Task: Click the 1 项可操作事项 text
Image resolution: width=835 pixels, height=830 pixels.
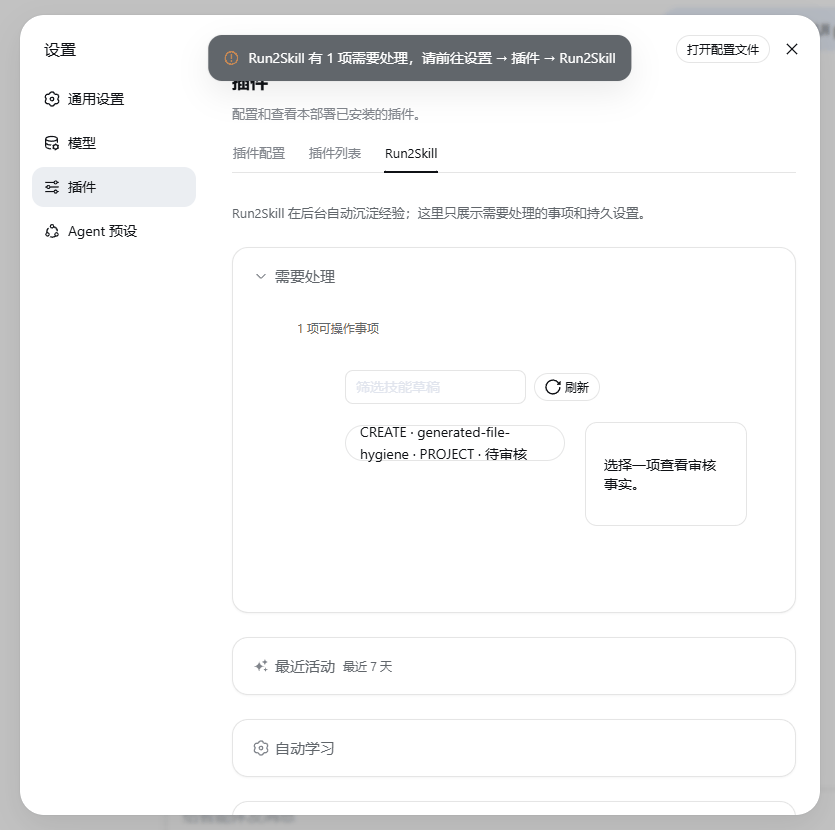Action: [x=338, y=328]
